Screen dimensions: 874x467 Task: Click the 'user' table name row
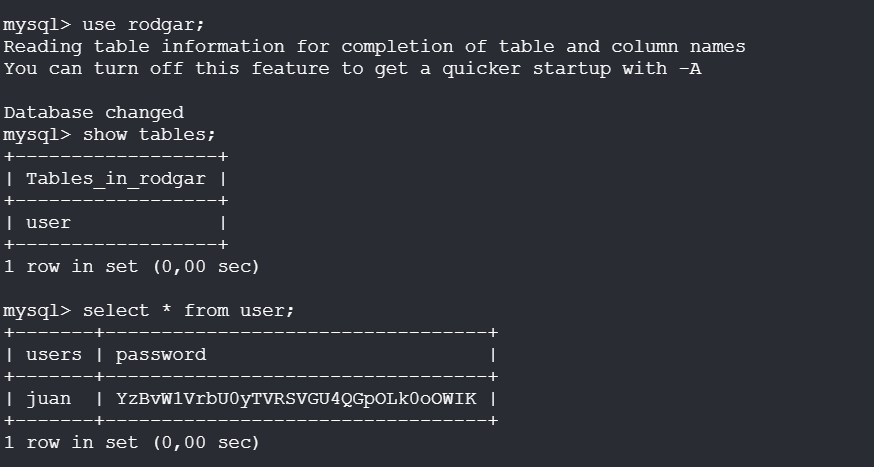48,222
